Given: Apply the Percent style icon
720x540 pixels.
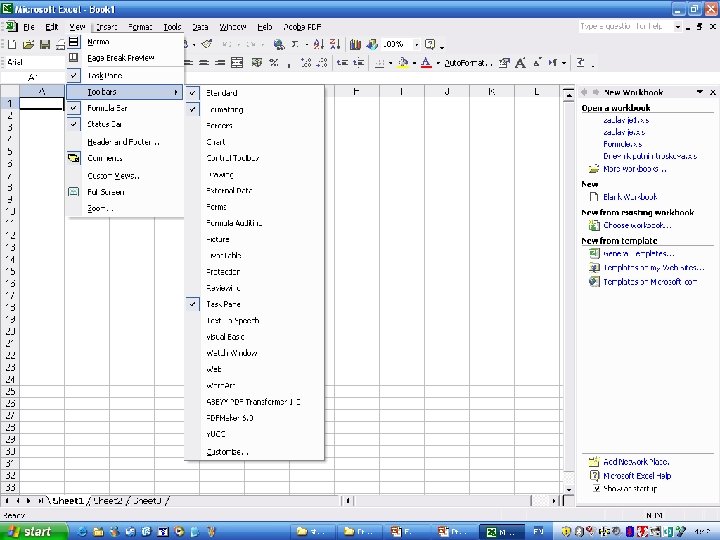Looking at the screenshot, I should (x=274, y=63).
